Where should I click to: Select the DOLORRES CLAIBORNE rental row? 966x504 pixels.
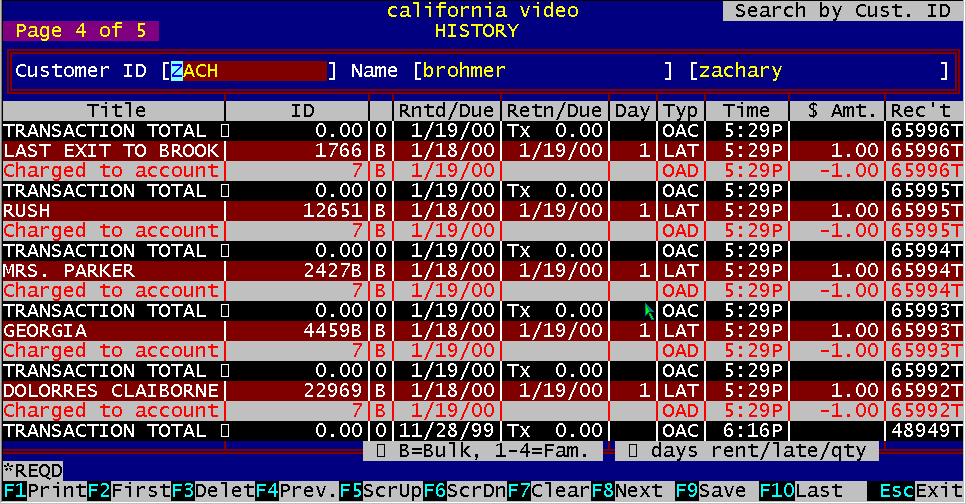(x=112, y=391)
